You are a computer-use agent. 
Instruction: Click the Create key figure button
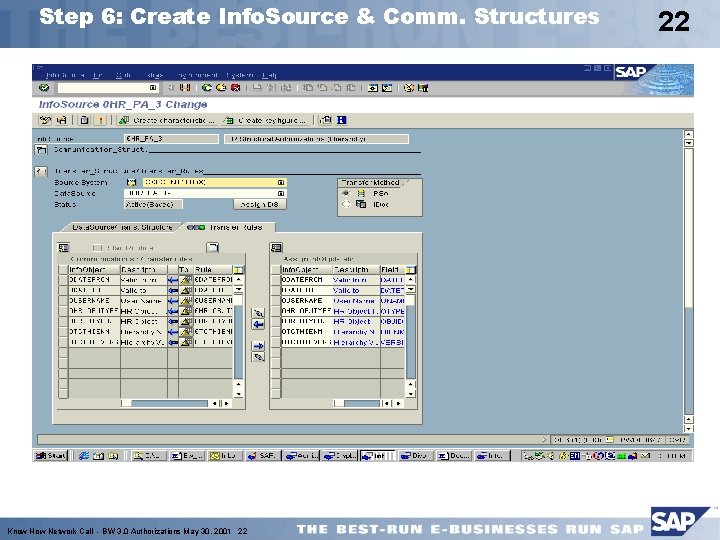264,120
